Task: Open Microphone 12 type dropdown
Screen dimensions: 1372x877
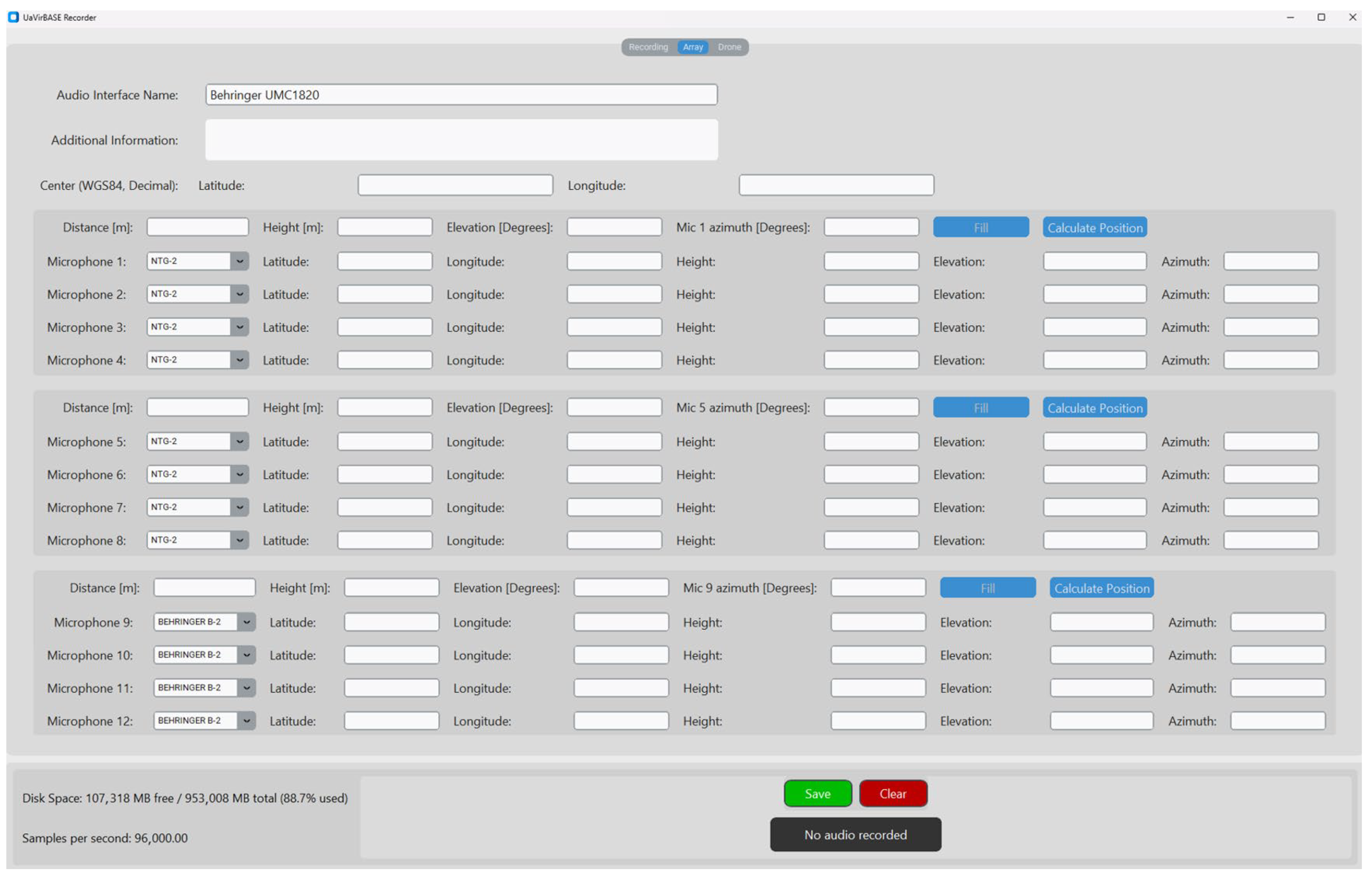Action: tap(247, 720)
